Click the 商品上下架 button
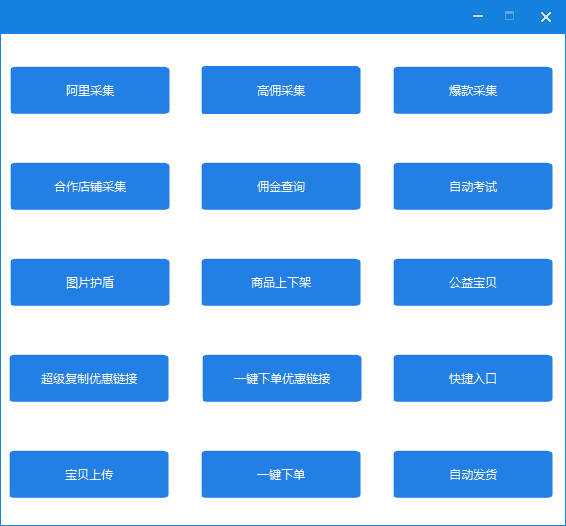The image size is (566, 526). click(281, 282)
